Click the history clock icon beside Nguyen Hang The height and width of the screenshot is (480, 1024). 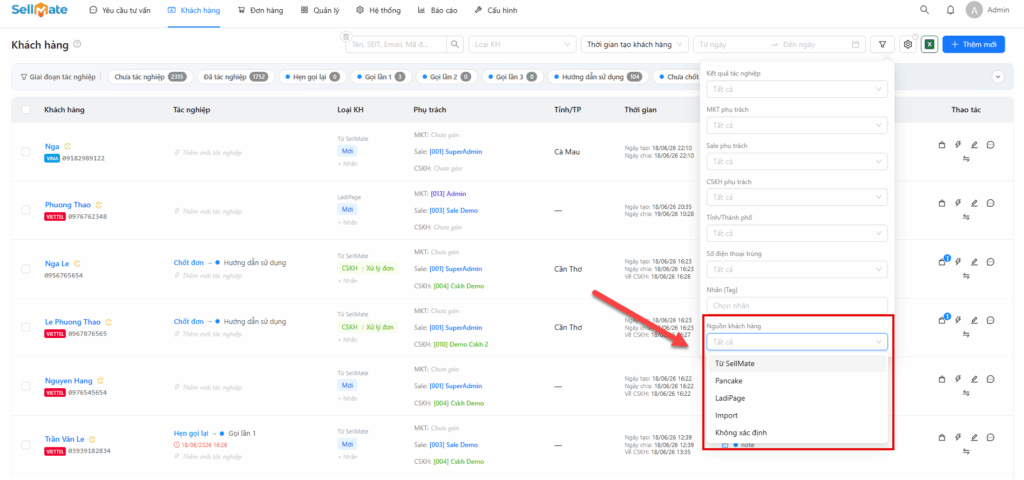pos(99,381)
